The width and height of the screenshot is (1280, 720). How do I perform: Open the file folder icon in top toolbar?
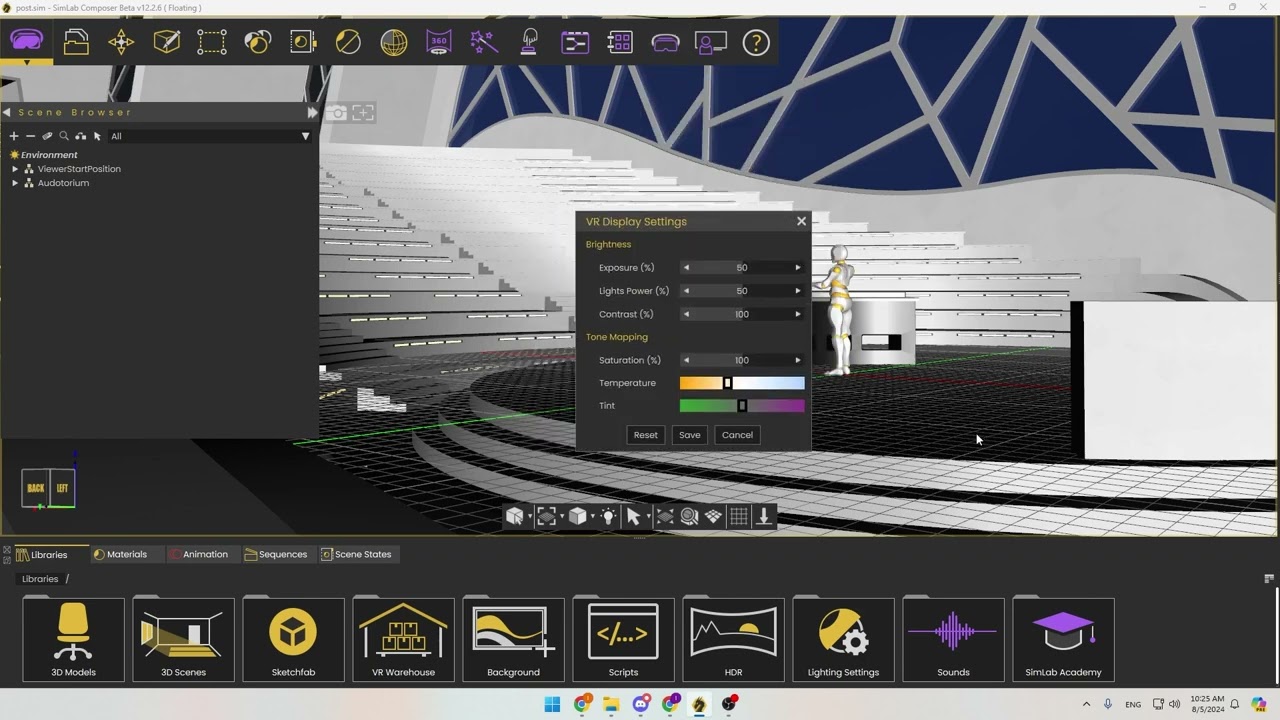[x=76, y=42]
